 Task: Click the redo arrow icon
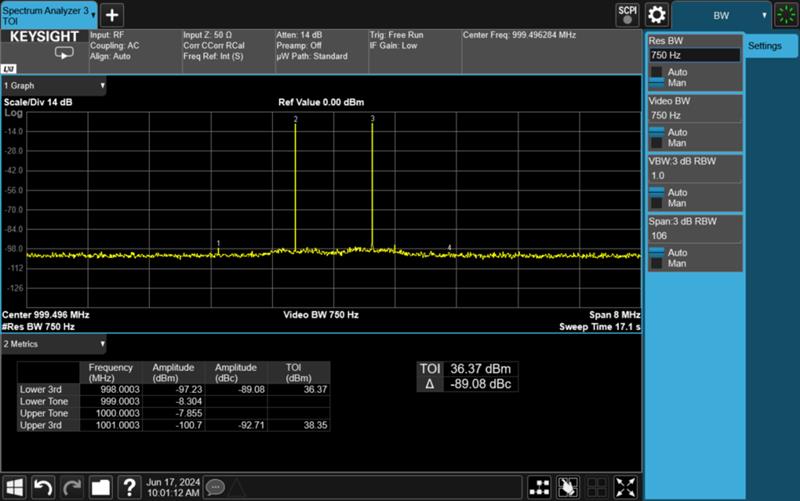[x=71, y=487]
